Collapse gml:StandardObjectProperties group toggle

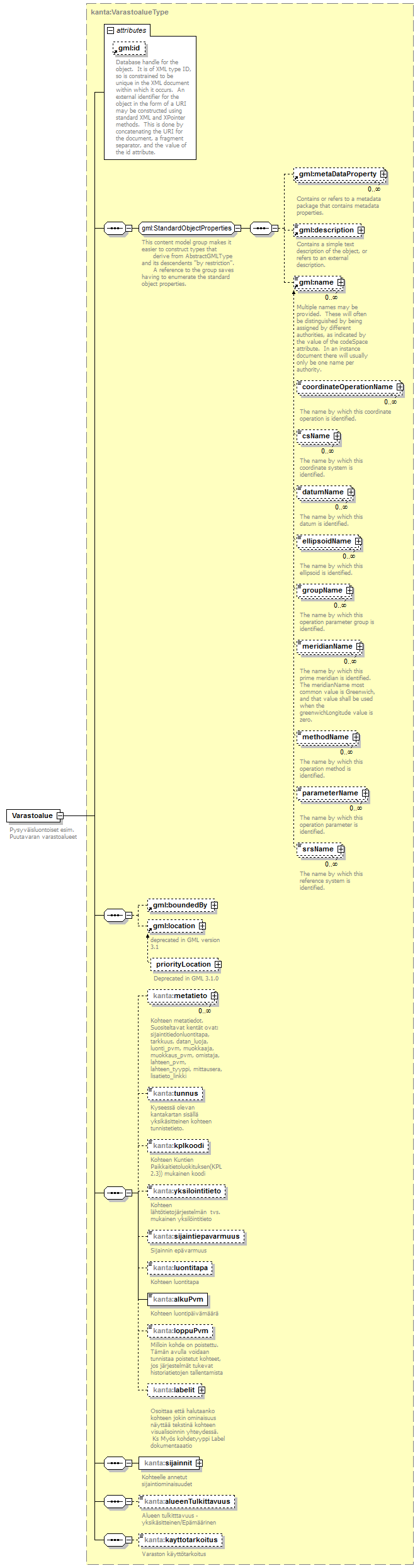[x=237, y=228]
